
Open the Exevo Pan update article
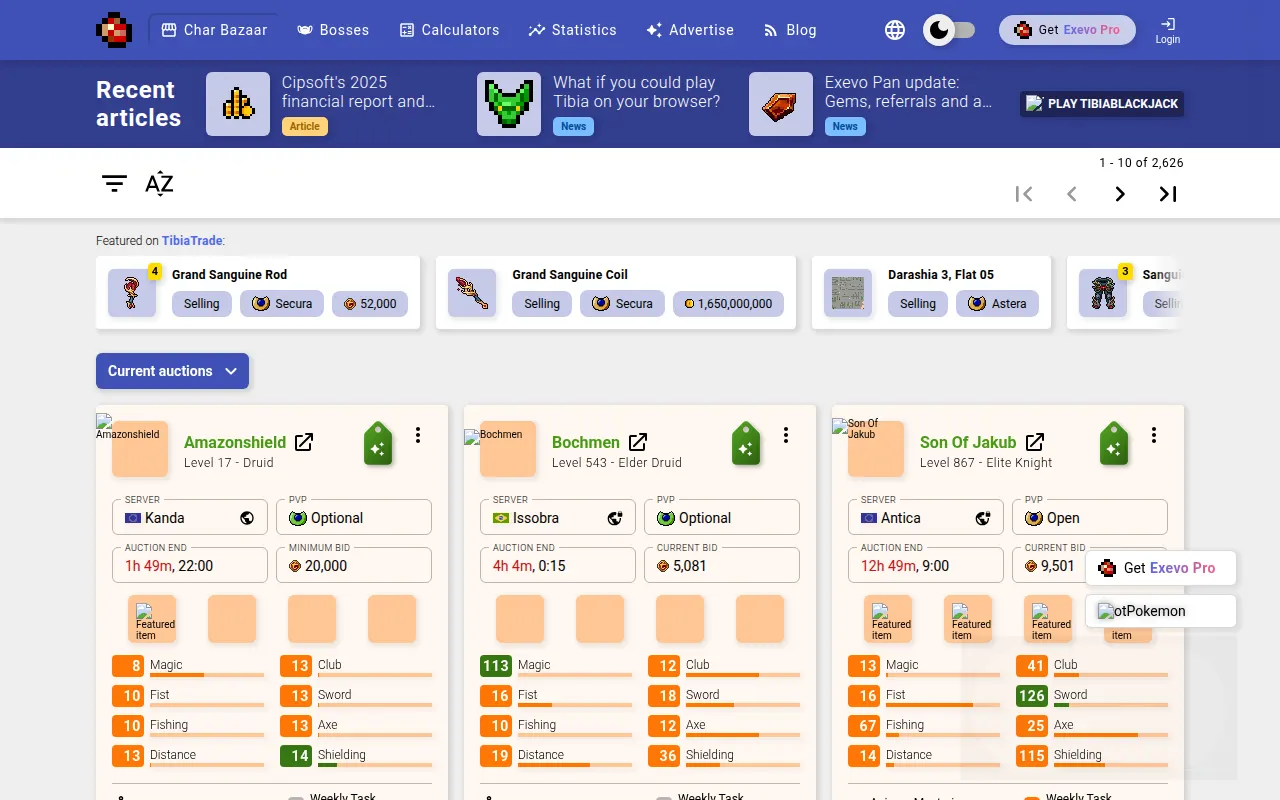point(873,104)
